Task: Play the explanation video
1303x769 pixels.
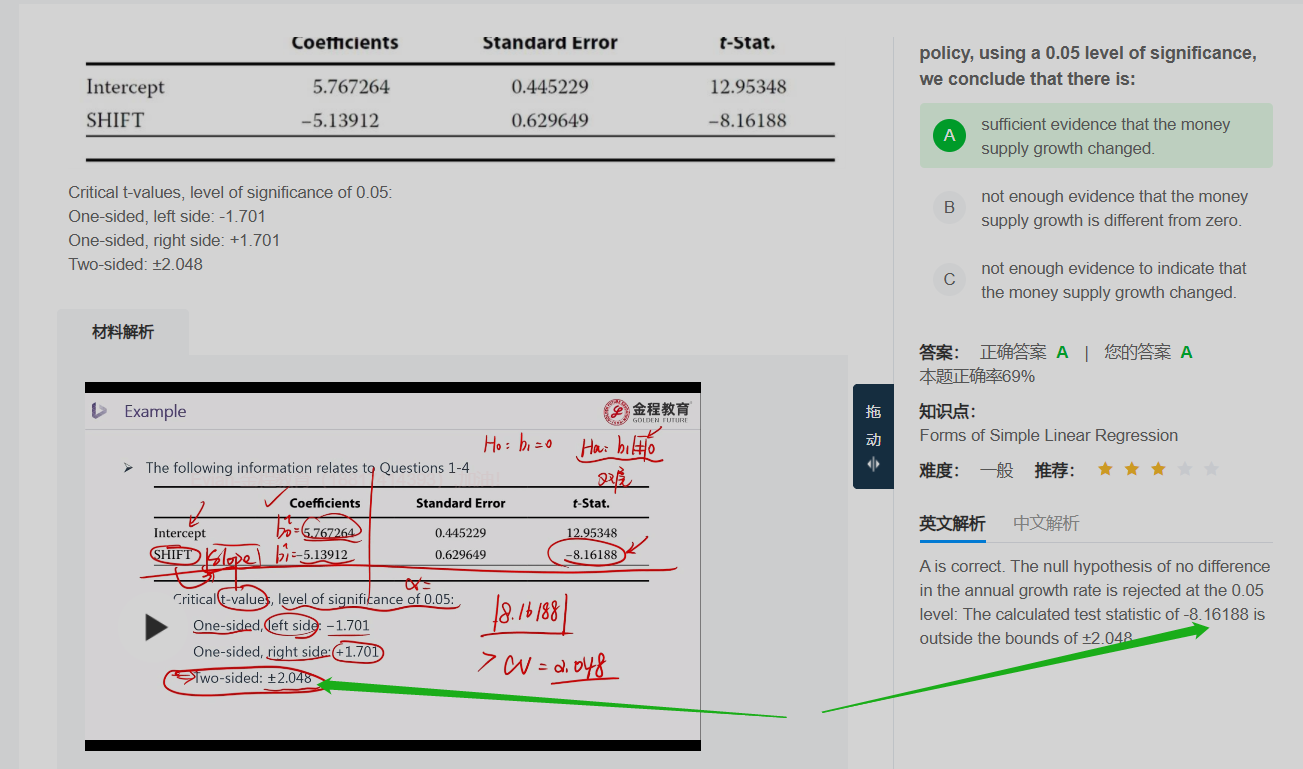Action: (x=156, y=627)
